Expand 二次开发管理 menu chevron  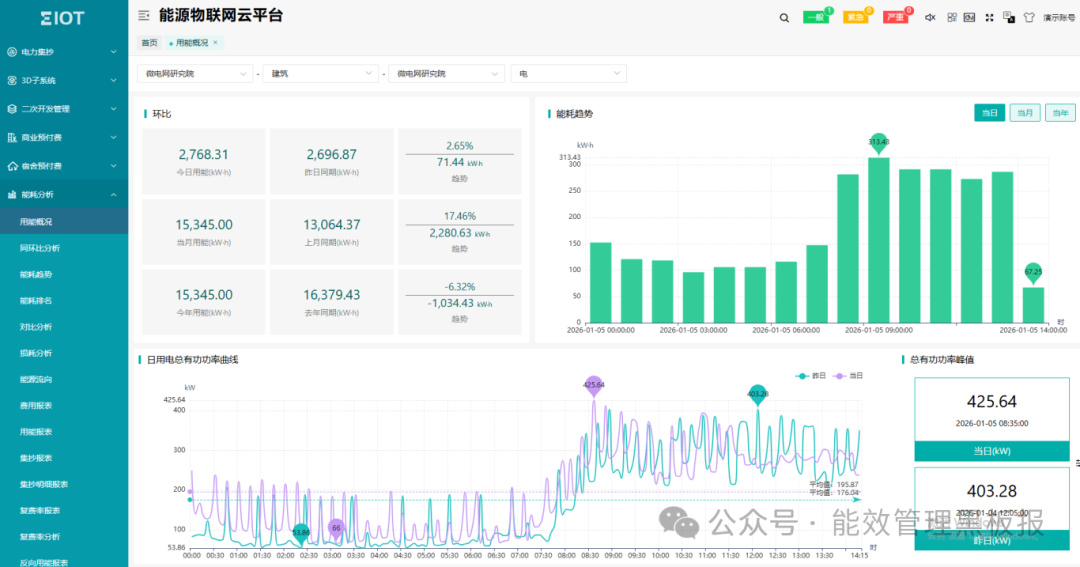coord(114,109)
